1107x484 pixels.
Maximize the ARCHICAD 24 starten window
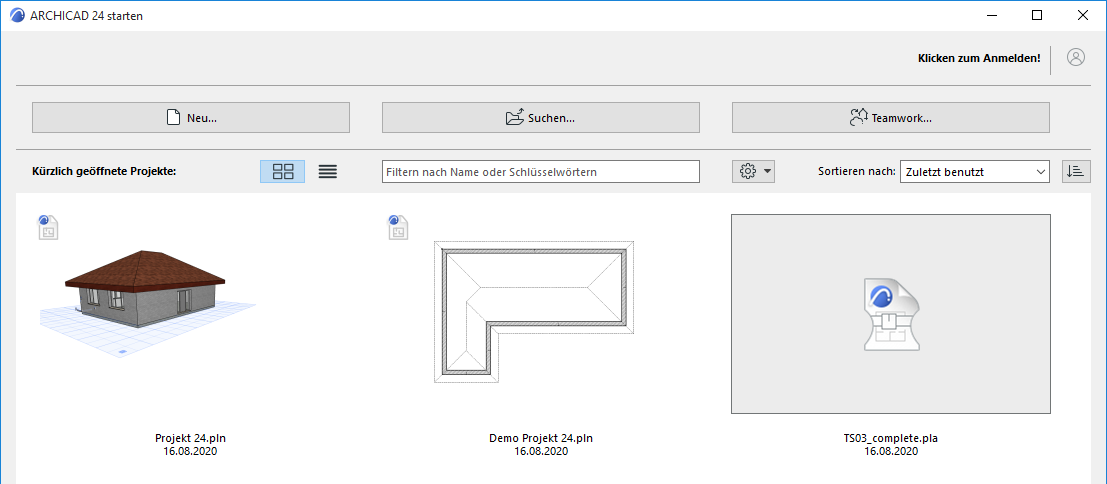point(1036,15)
